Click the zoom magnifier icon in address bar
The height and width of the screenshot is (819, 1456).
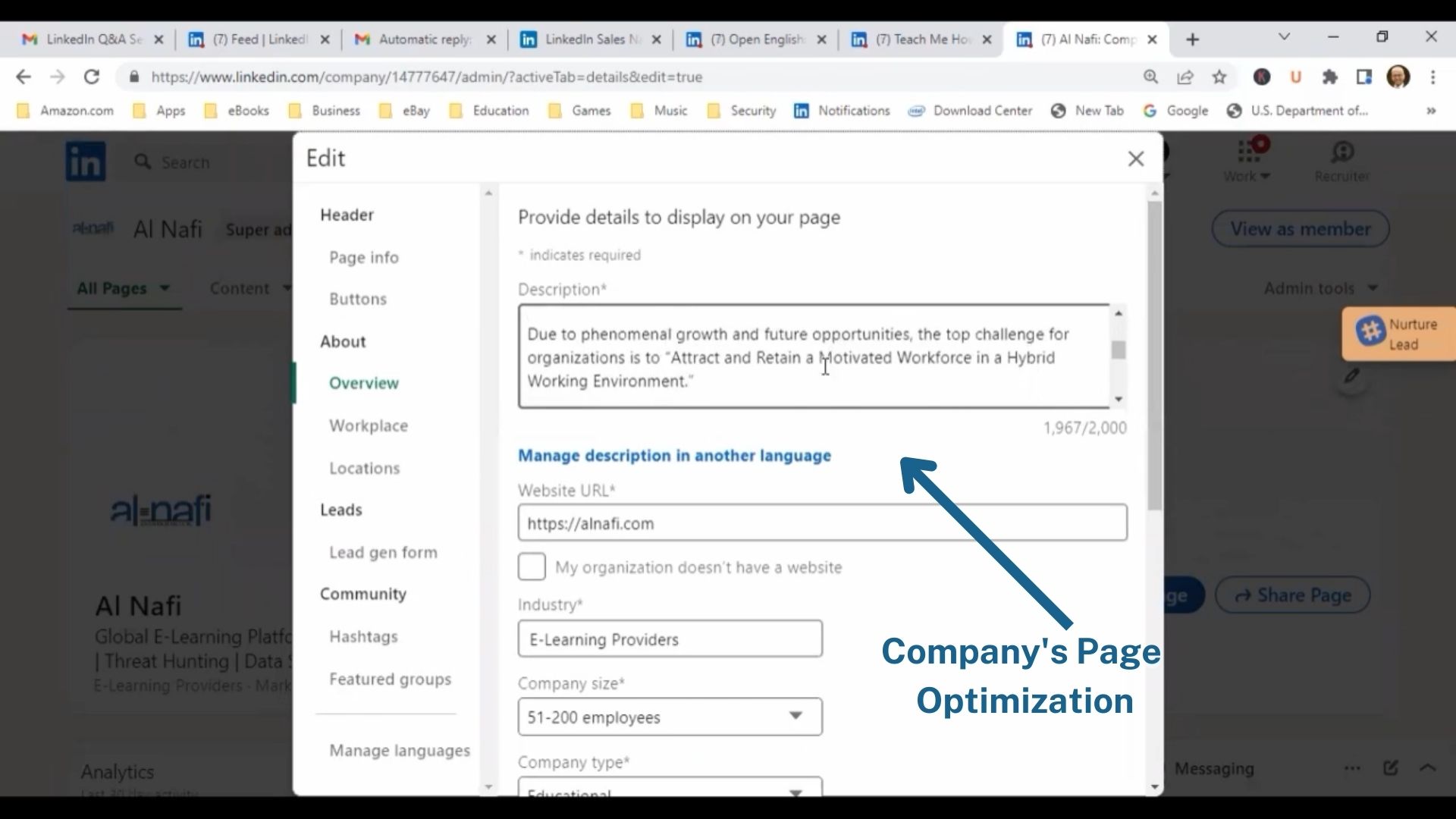point(1150,77)
